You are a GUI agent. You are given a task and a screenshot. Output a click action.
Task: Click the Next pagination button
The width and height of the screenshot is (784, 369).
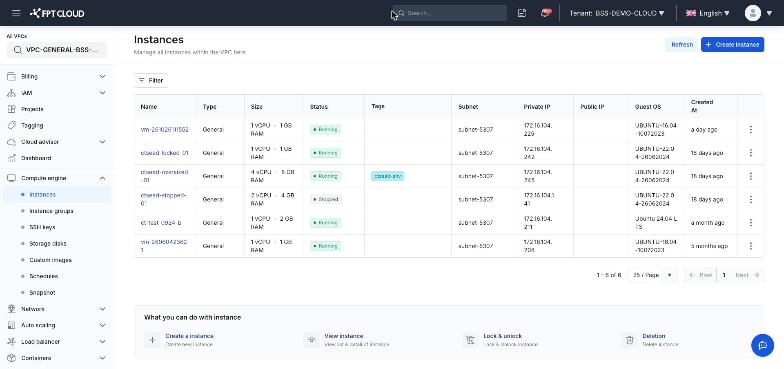tap(748, 275)
